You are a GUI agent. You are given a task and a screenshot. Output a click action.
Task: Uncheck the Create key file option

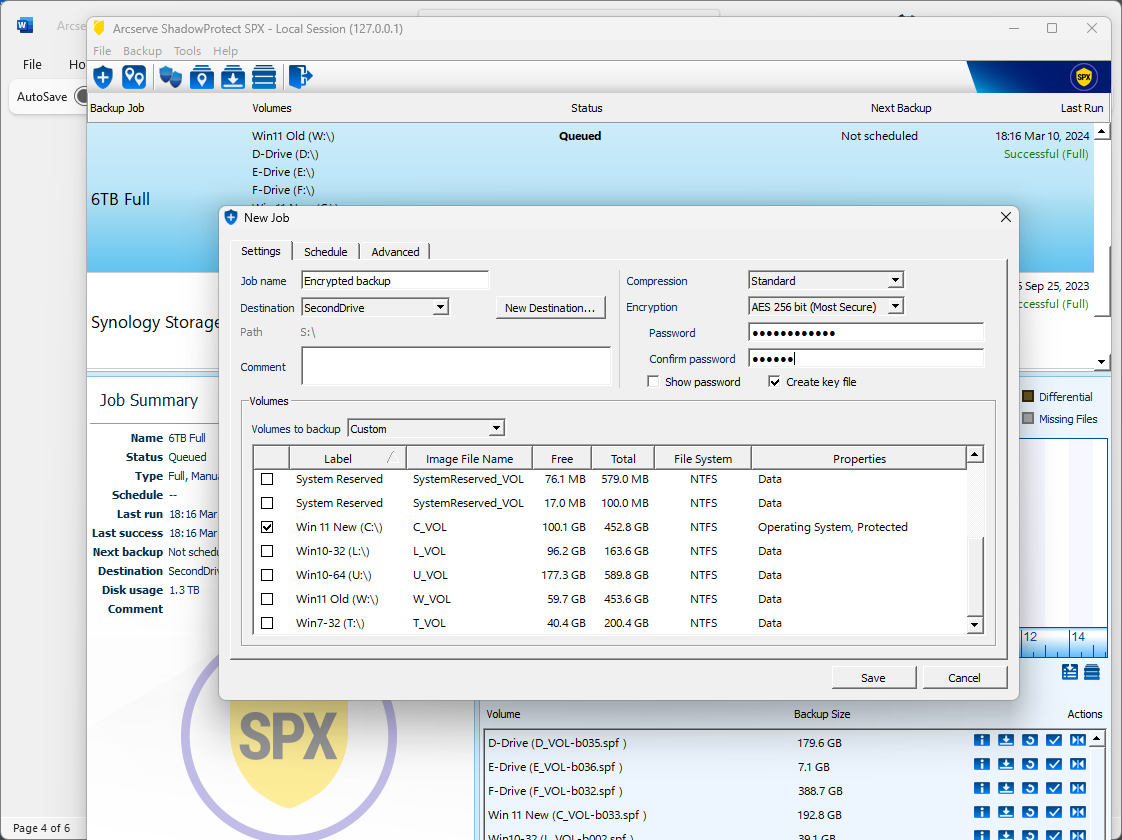click(x=774, y=381)
